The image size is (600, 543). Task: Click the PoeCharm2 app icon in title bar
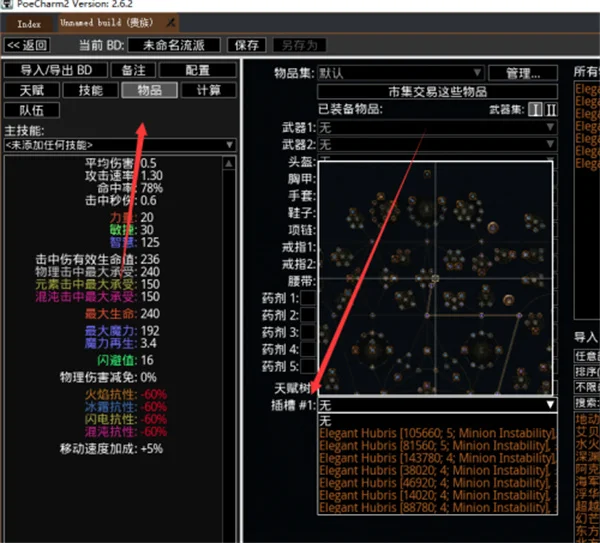coord(7,5)
